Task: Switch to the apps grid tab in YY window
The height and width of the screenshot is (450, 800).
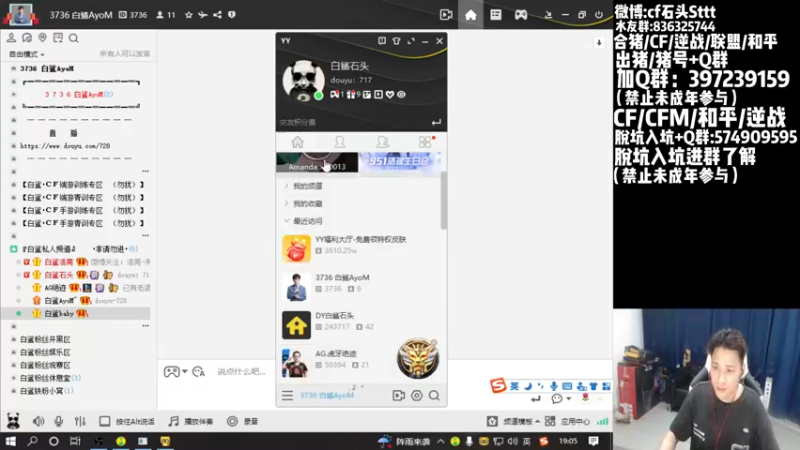Action: [x=424, y=142]
